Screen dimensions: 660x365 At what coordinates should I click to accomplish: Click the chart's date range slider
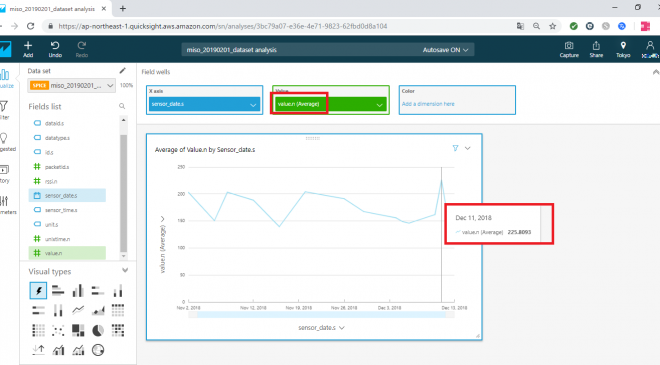click(322, 315)
